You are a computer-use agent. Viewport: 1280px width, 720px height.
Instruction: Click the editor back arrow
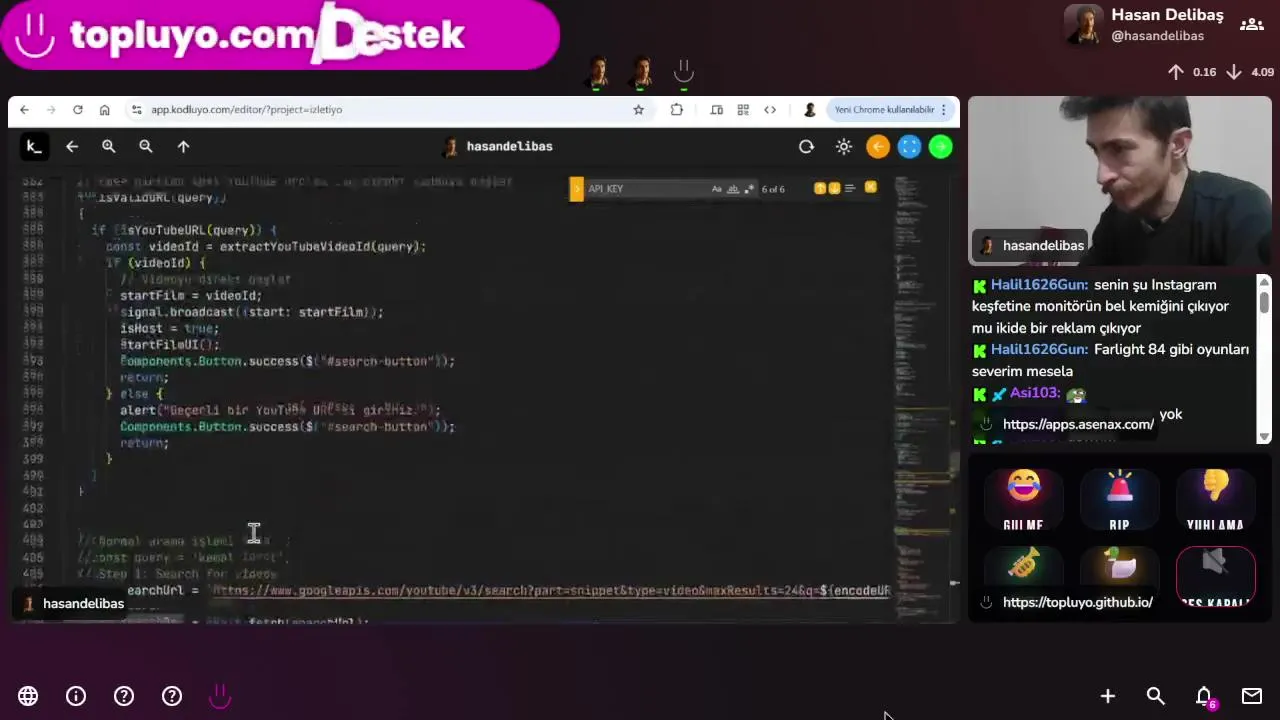coord(72,147)
